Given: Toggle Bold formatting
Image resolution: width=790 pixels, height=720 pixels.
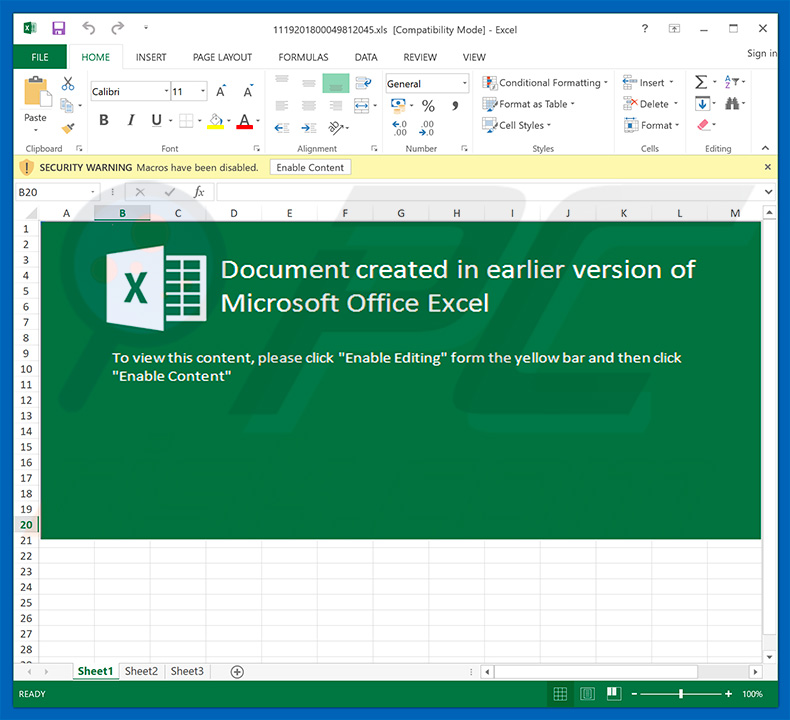Looking at the screenshot, I should pyautogui.click(x=104, y=120).
